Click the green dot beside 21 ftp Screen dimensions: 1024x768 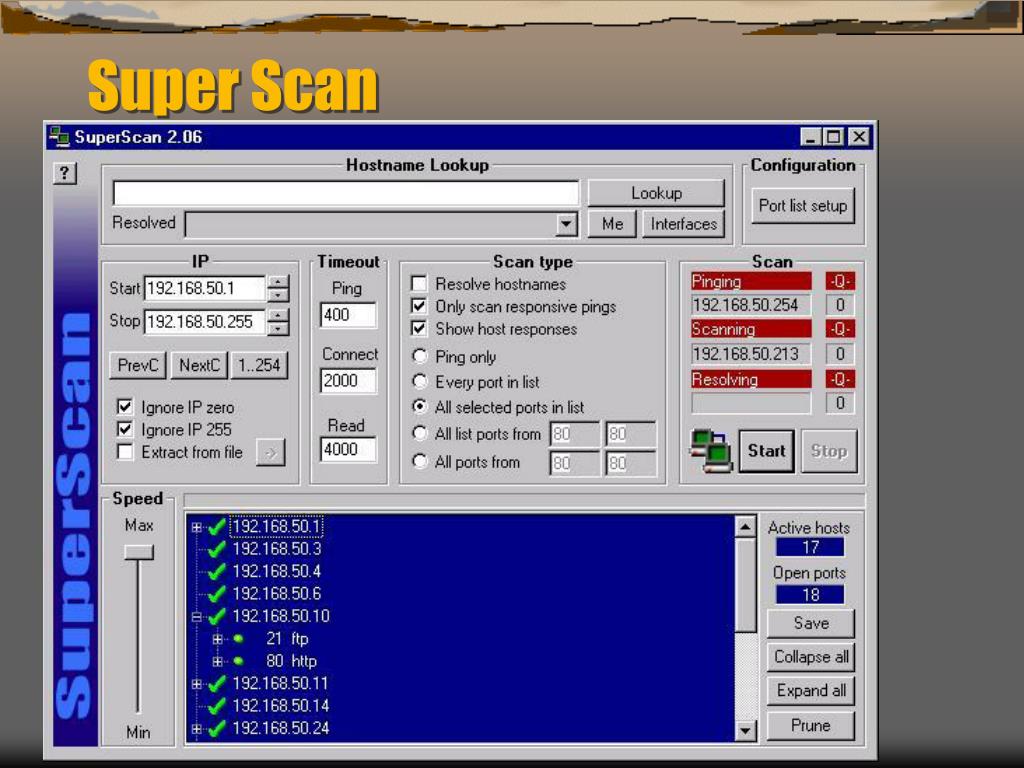point(238,639)
